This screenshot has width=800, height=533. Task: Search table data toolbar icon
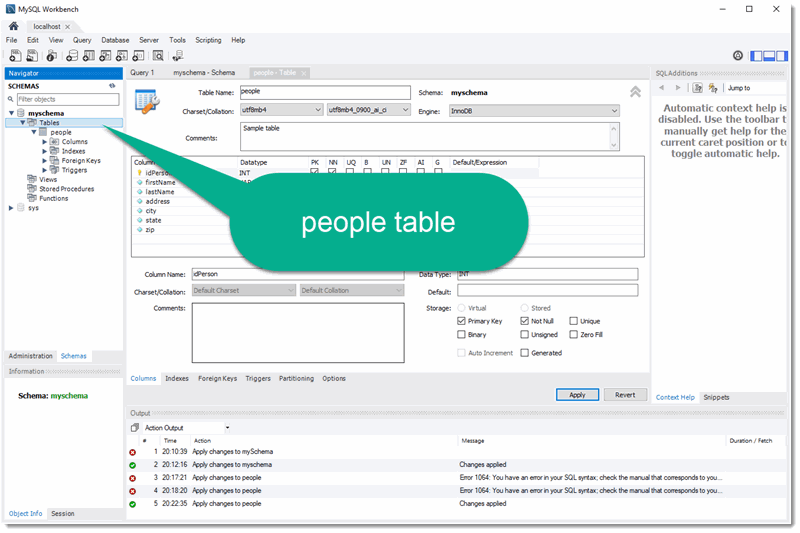point(158,56)
